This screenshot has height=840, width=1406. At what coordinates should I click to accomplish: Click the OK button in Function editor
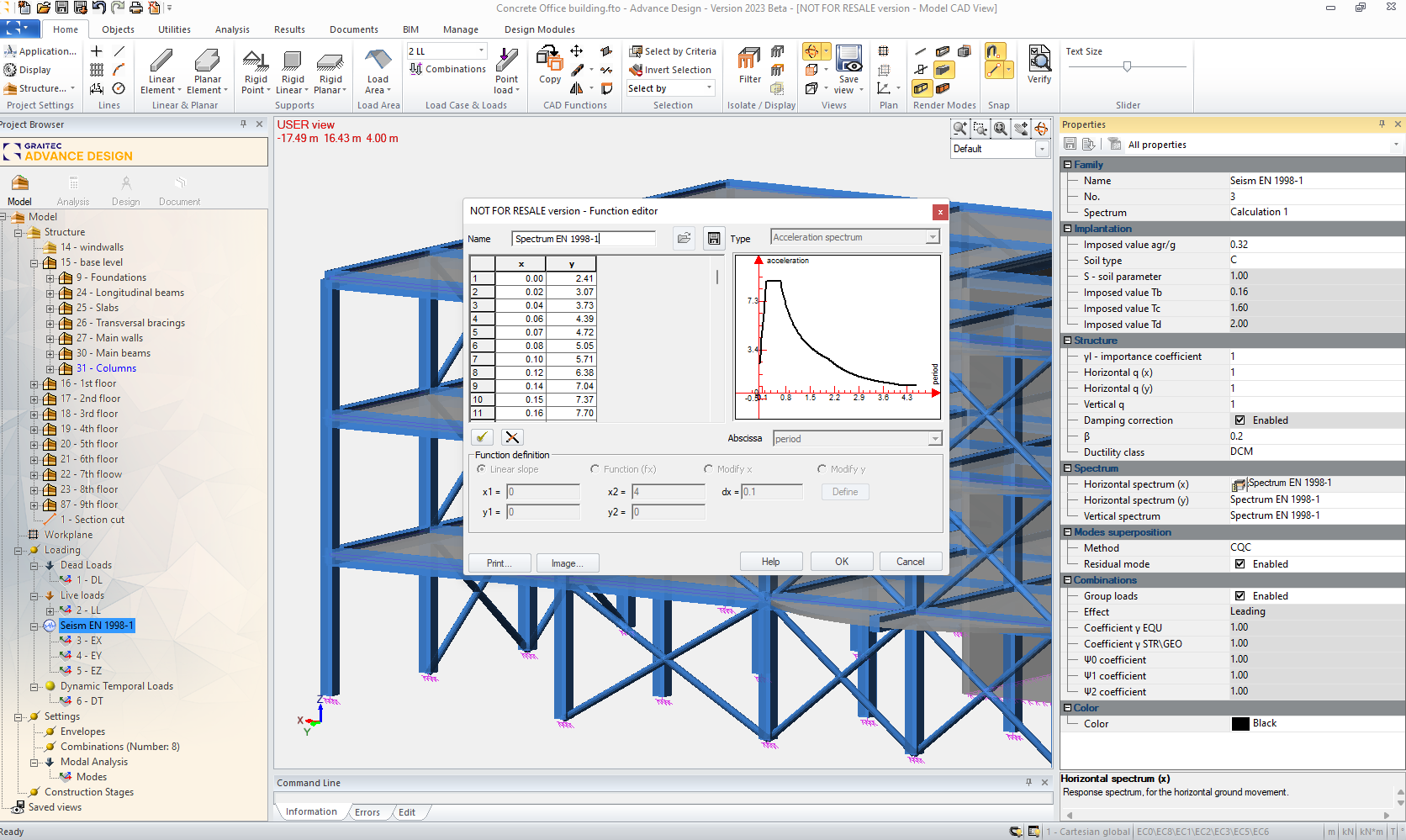click(842, 562)
